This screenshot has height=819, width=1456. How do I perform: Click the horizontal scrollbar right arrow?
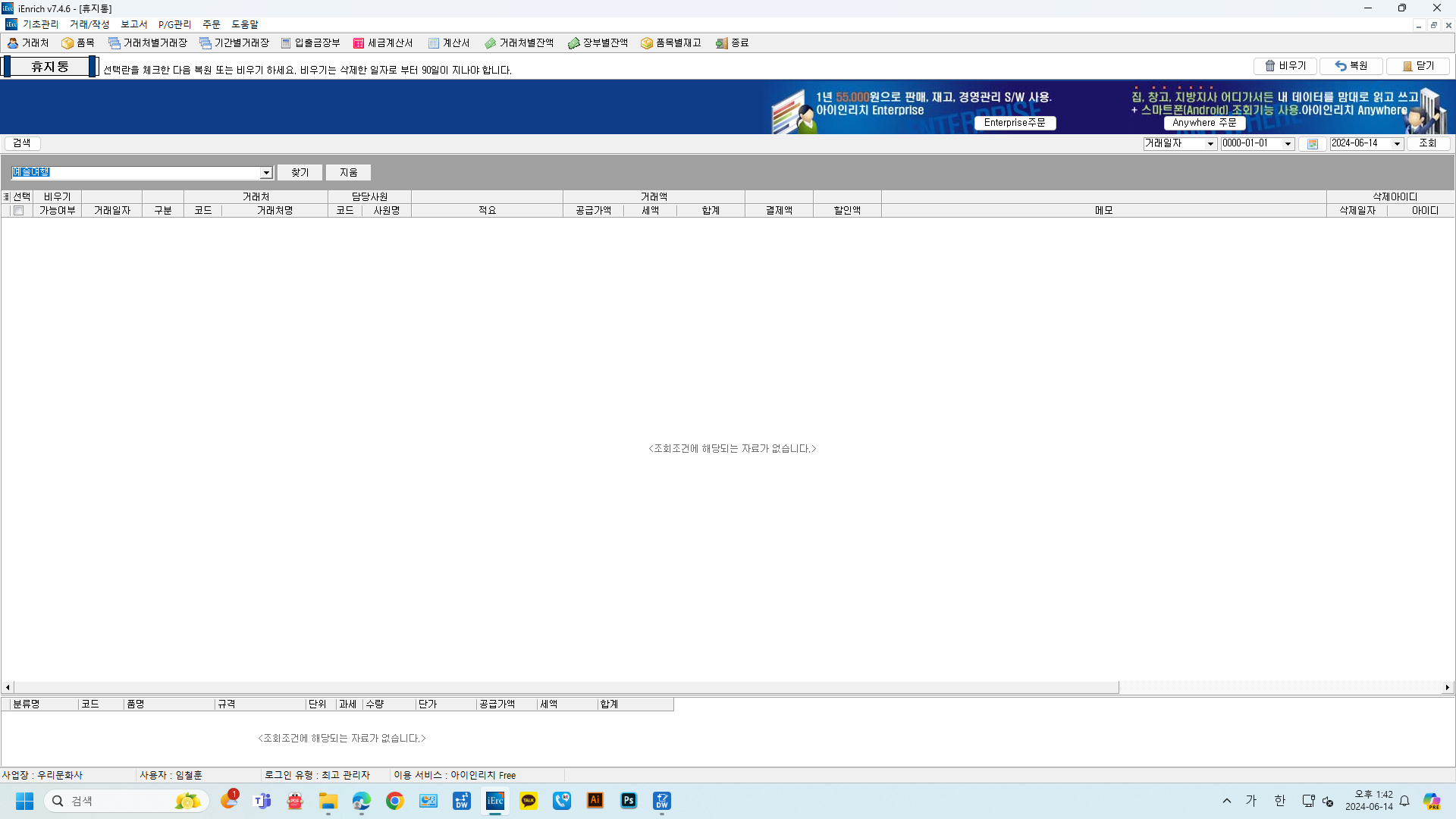tap(1448, 687)
